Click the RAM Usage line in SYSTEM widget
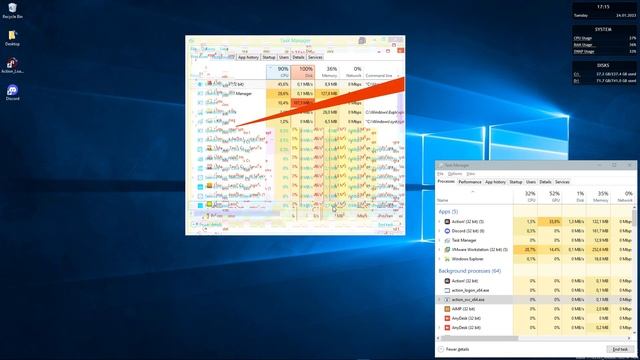640x360 pixels. tap(604, 44)
